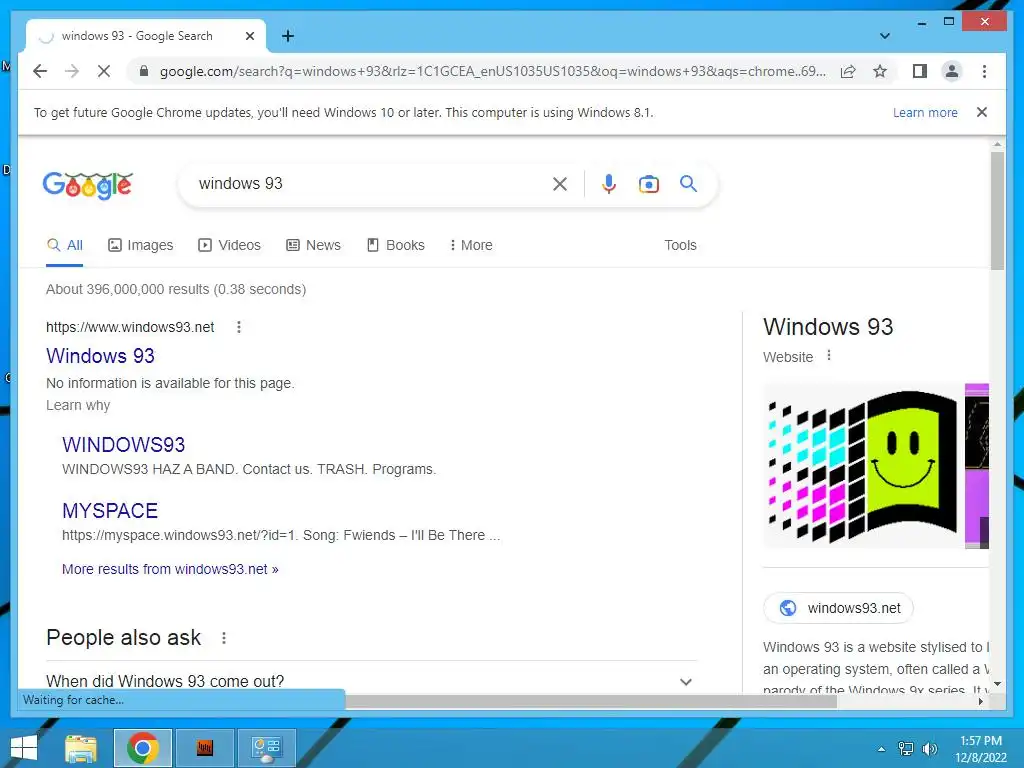View site information lock icon
Screen dimensions: 1024x768
(144, 71)
